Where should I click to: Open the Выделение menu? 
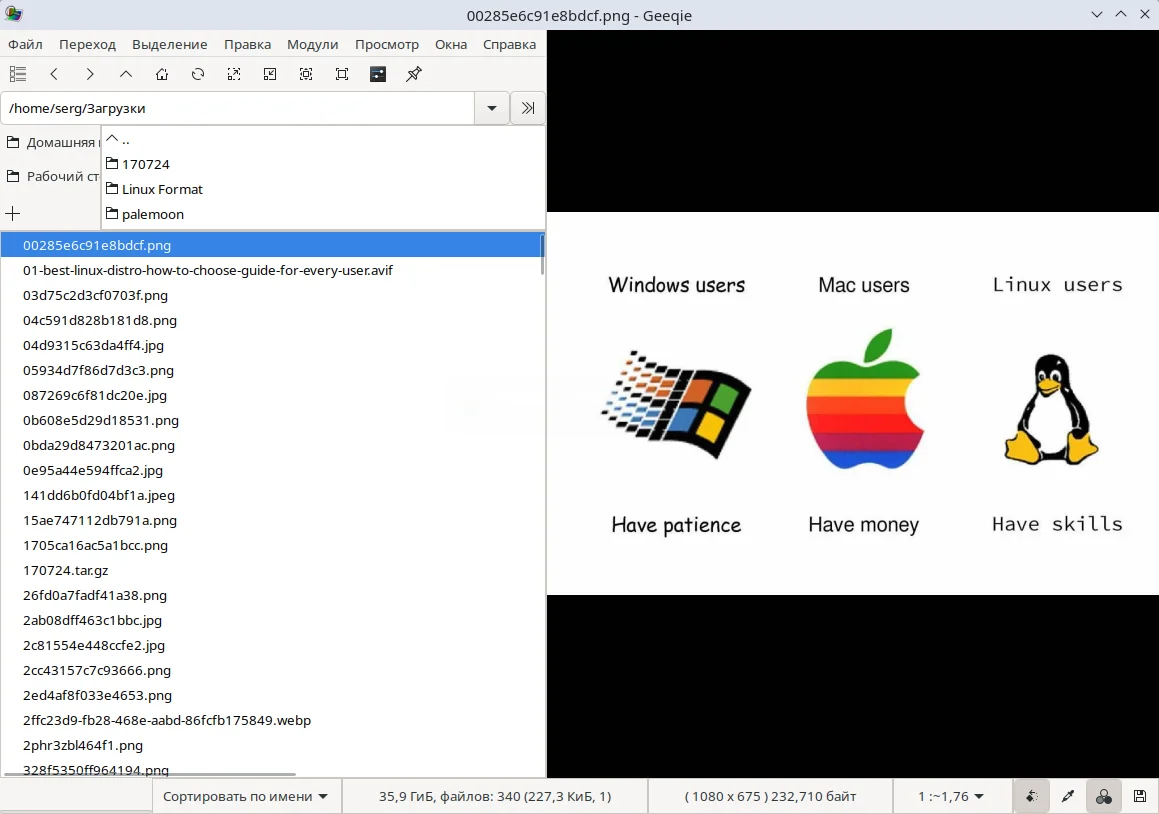click(x=169, y=44)
